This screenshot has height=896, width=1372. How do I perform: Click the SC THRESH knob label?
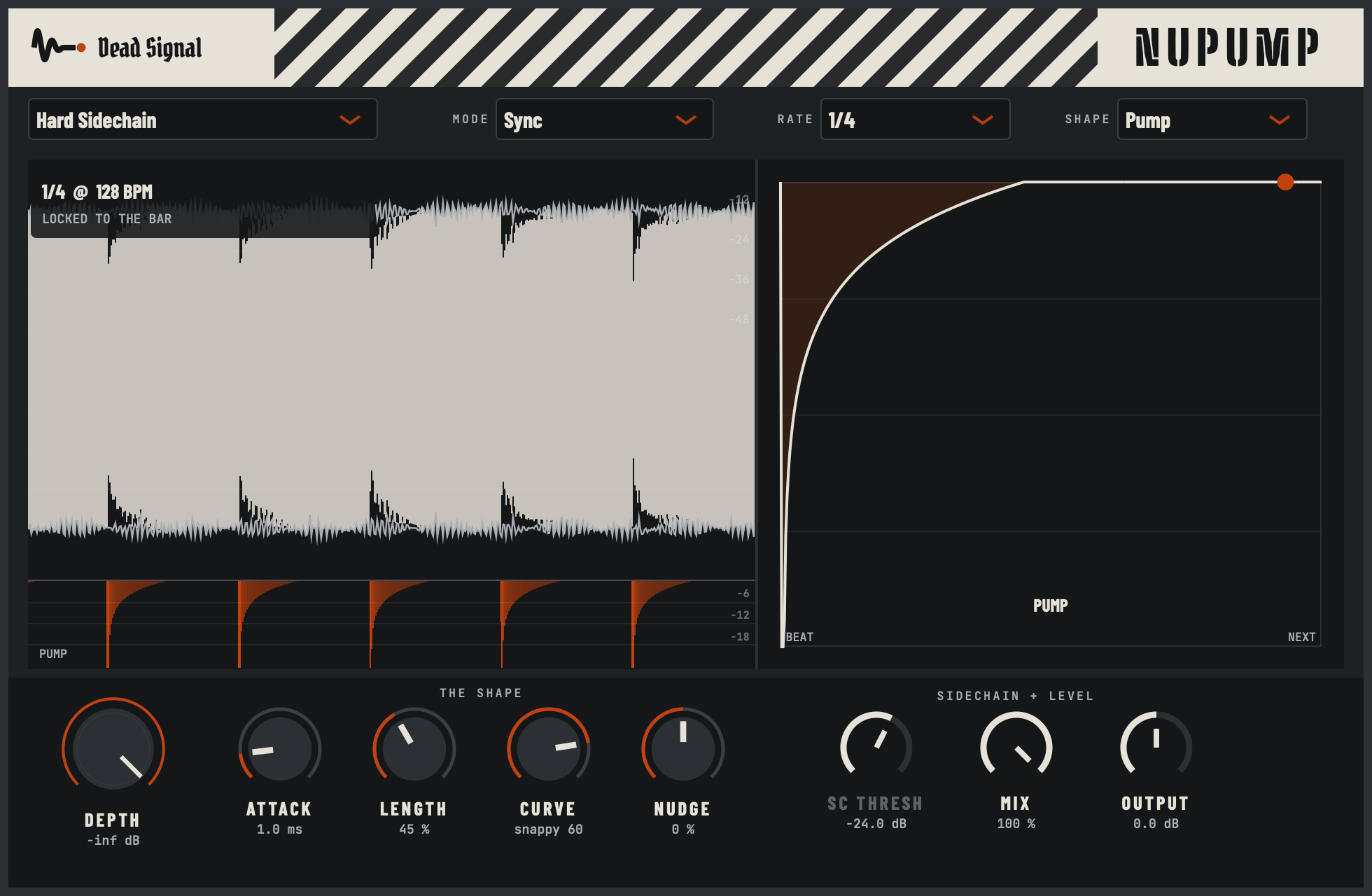[875, 803]
